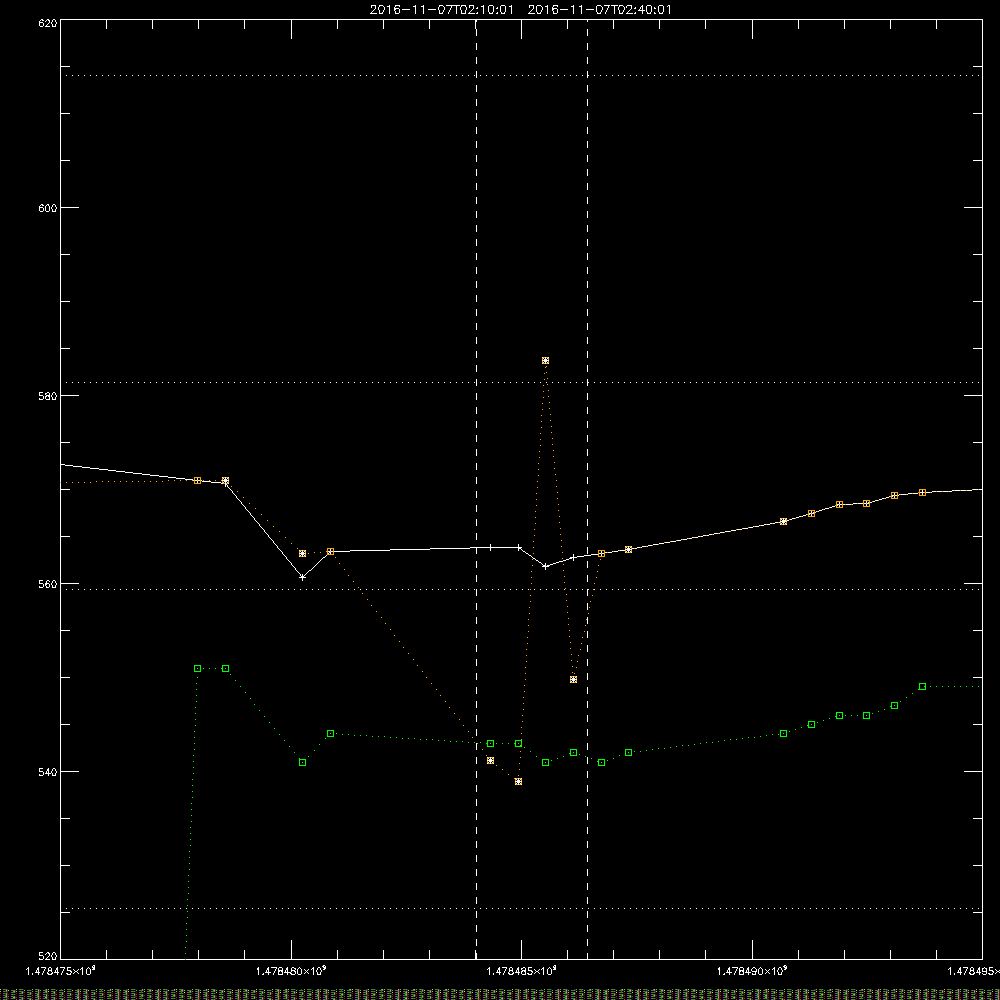Image resolution: width=1000 pixels, height=1000 pixels.
Task: Click the x-axis label 1.478480×10⁹
Action: 291,971
